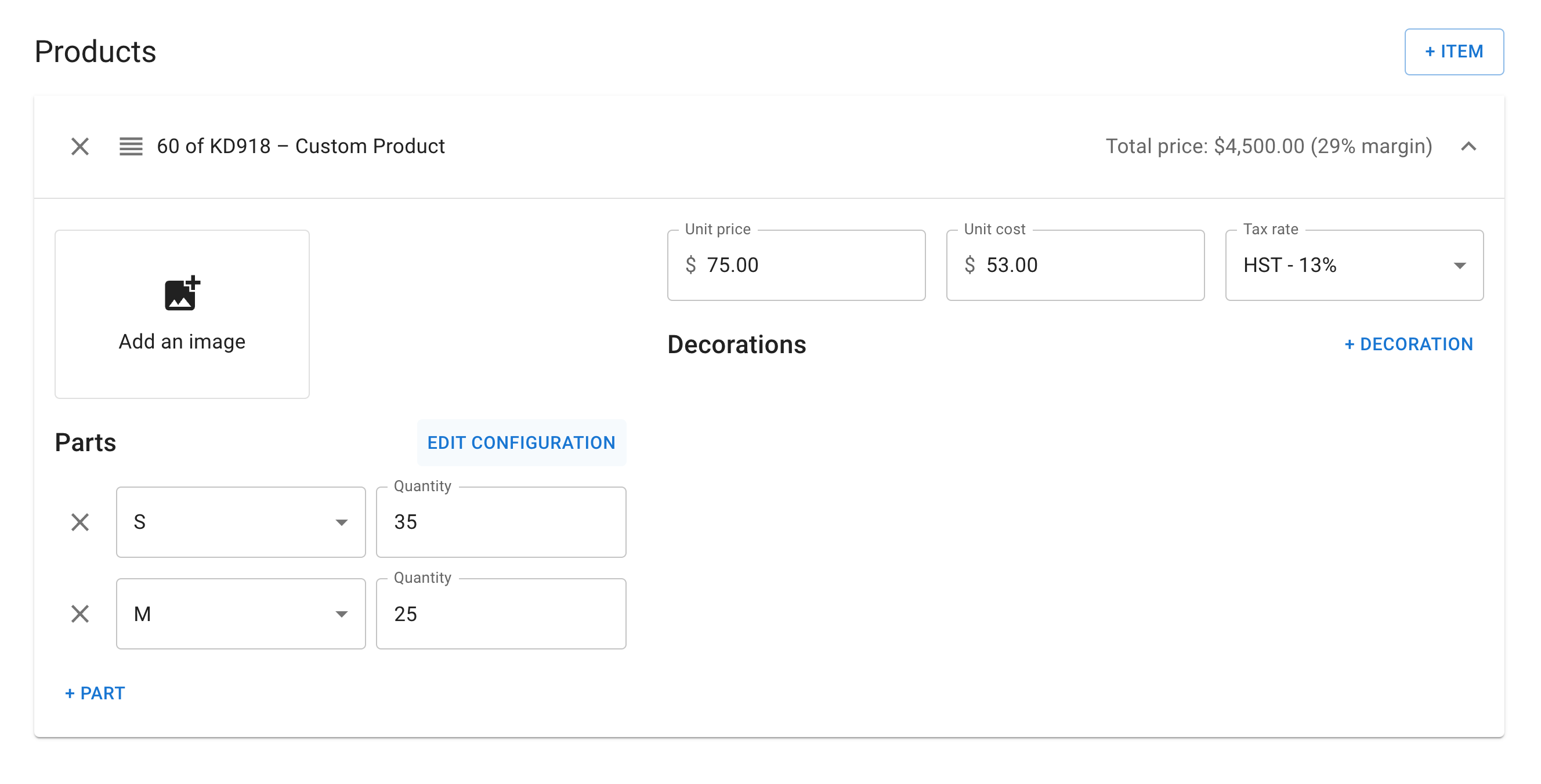Click the quantity field showing 25
The height and width of the screenshot is (784, 1541).
click(501, 614)
